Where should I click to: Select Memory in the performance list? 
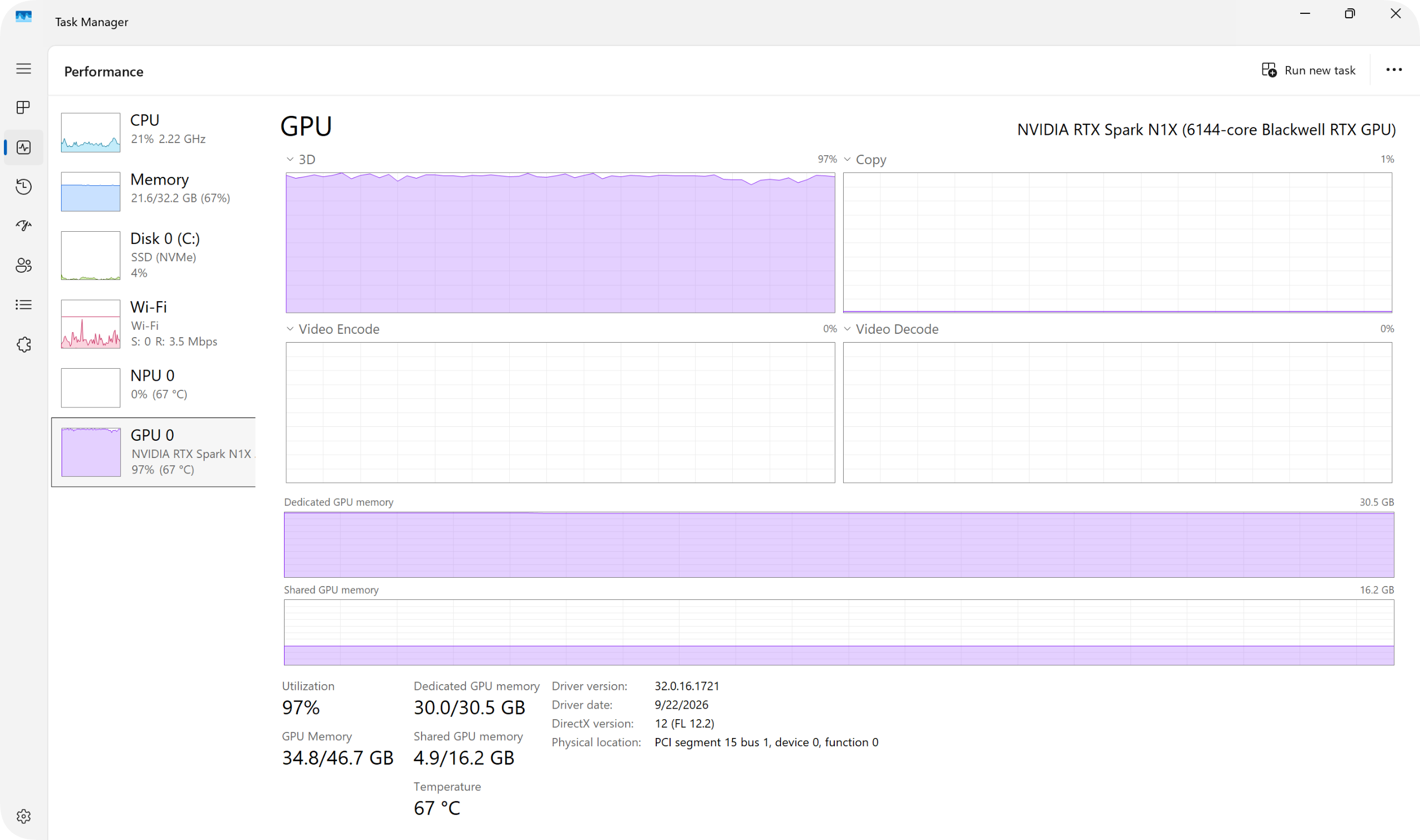point(154,191)
